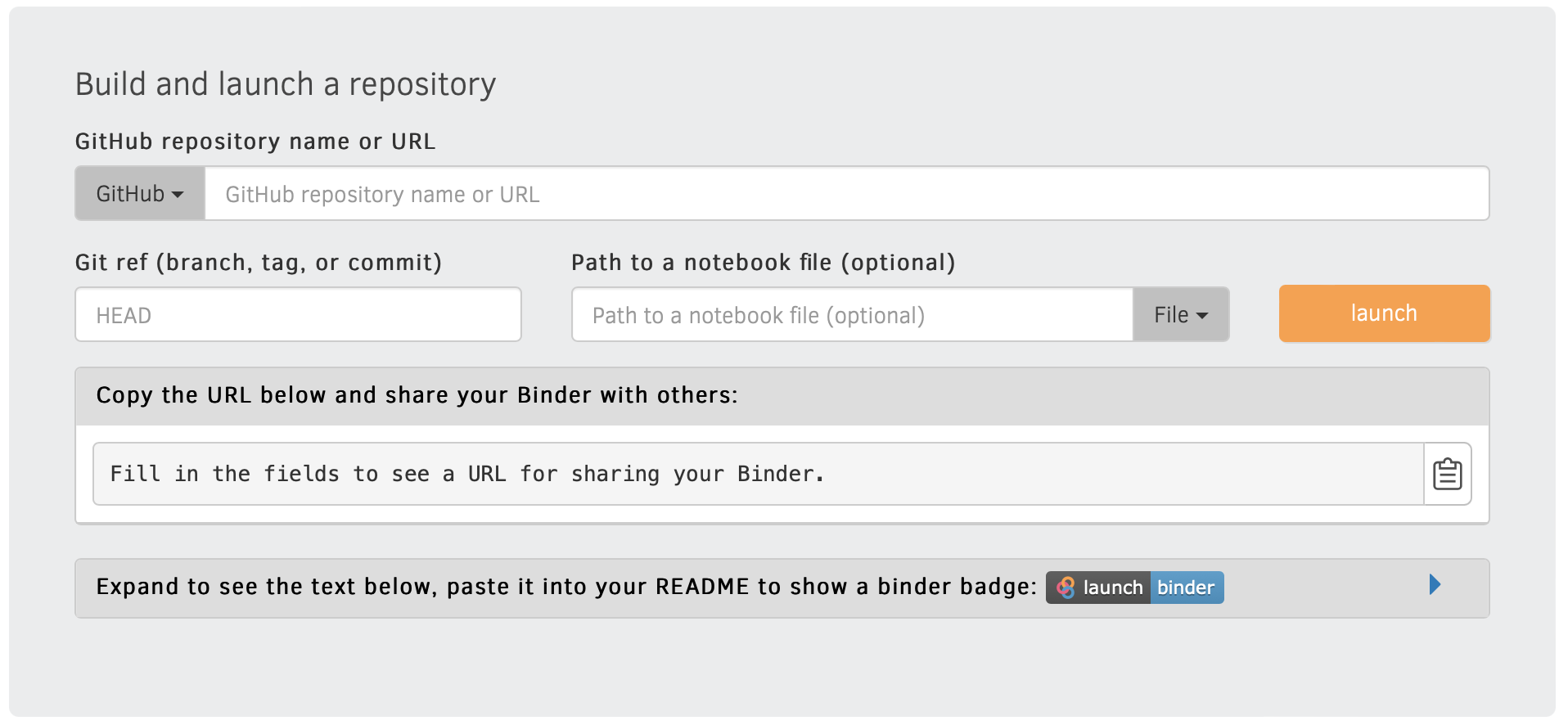
Task: Click the dropdown arrow next to GitHub
Action: pyautogui.click(x=178, y=195)
